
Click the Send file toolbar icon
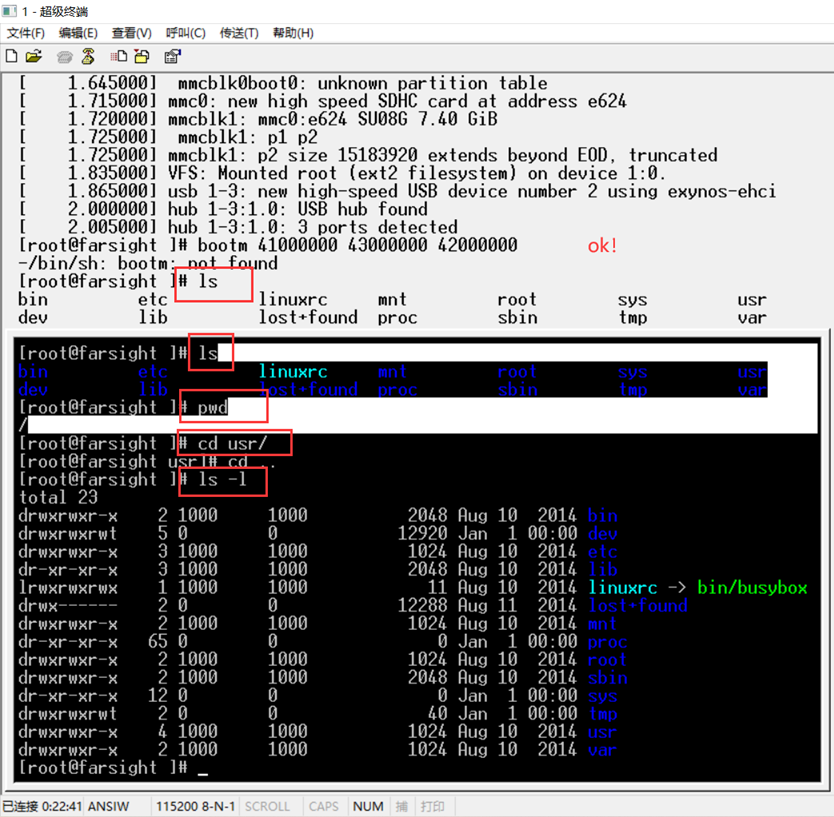coord(119,56)
